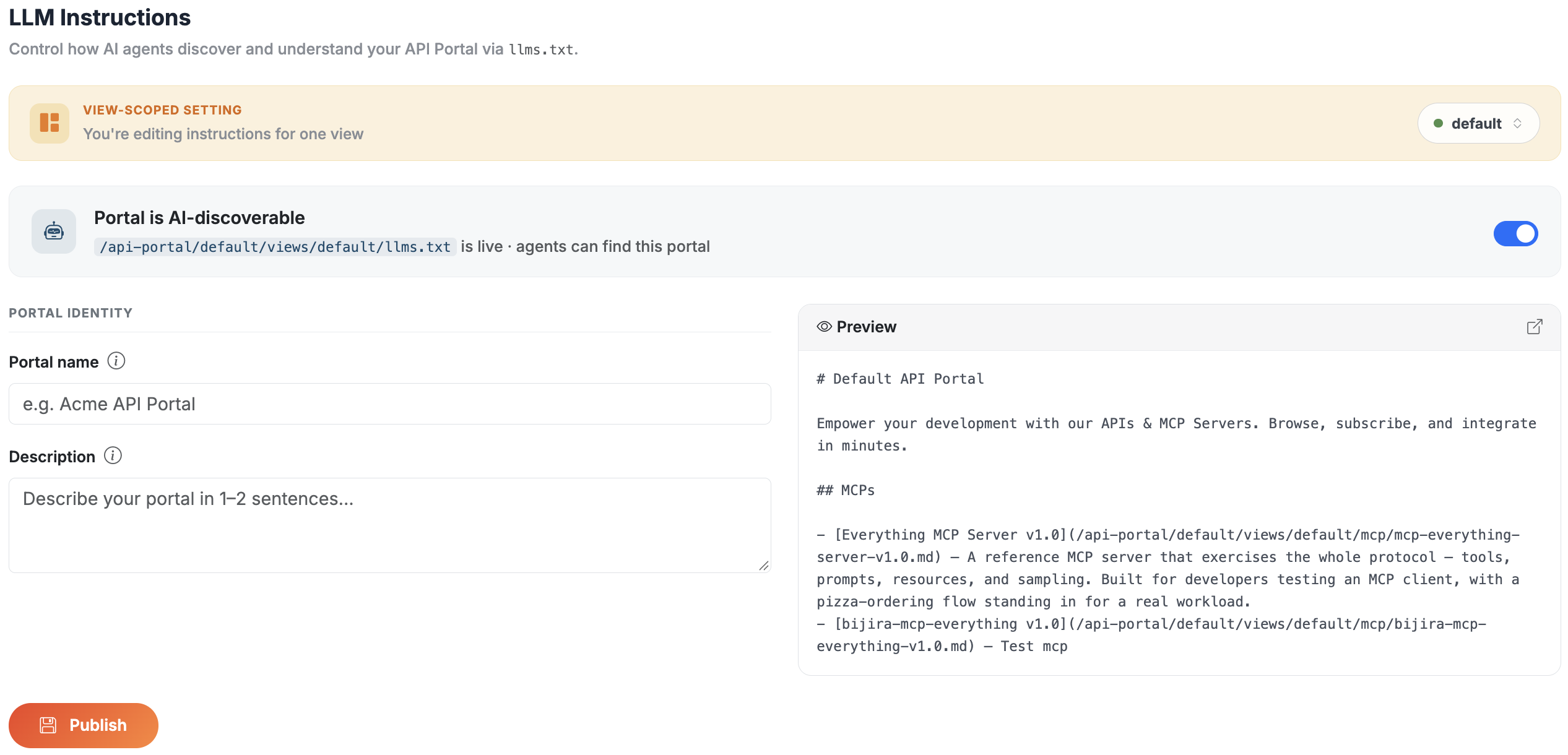The image size is (1568, 755).
Task: Open the preview in a new window
Action: pyautogui.click(x=1535, y=327)
